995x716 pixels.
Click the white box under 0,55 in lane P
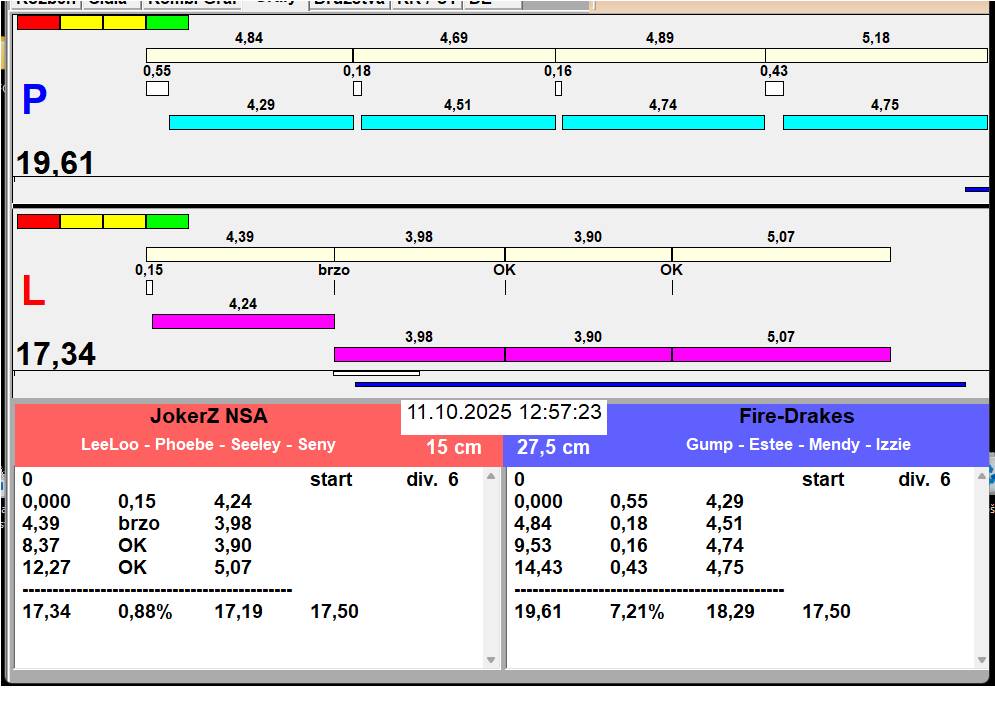coord(157,89)
